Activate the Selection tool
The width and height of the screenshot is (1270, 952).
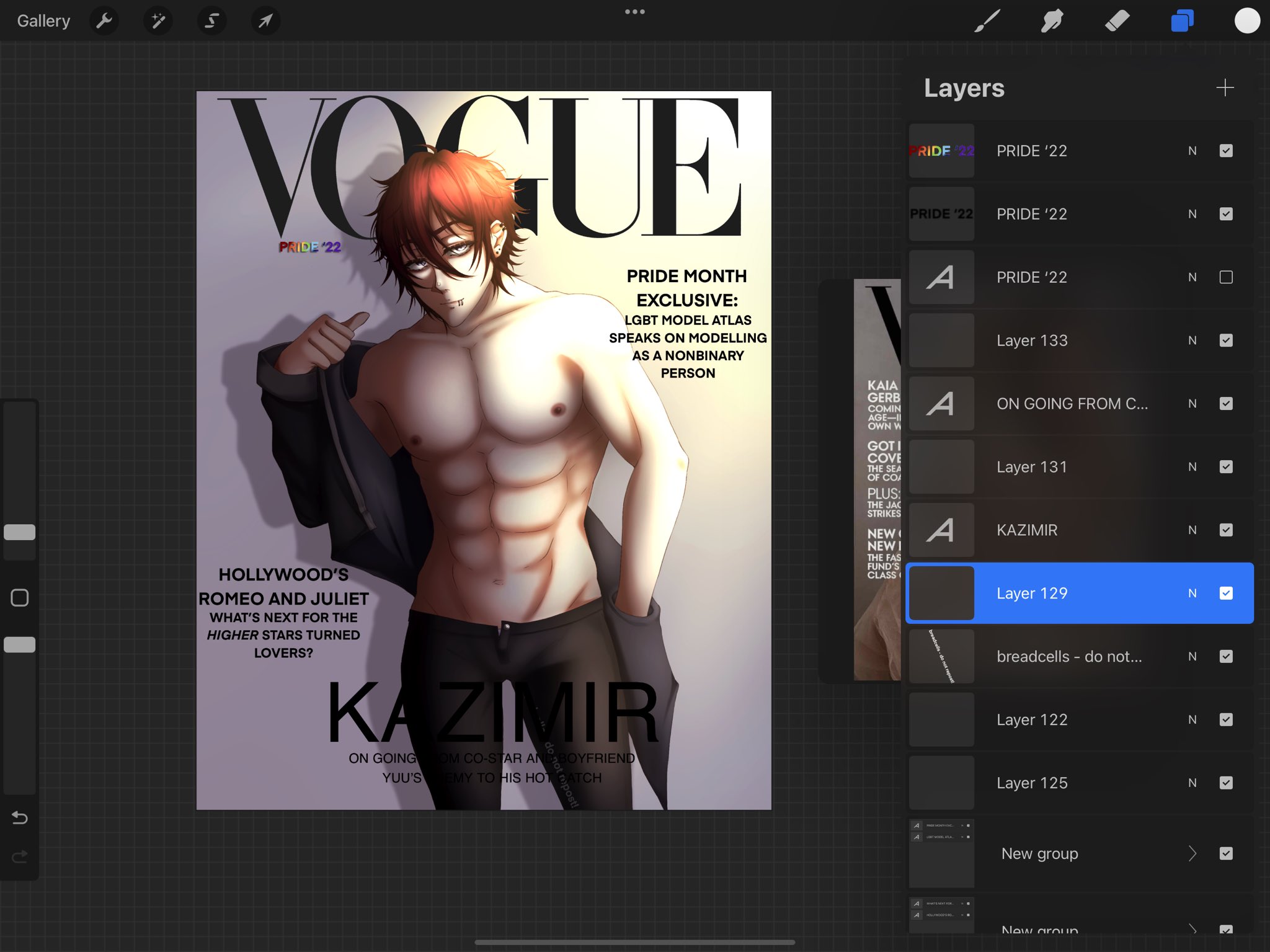click(x=211, y=21)
